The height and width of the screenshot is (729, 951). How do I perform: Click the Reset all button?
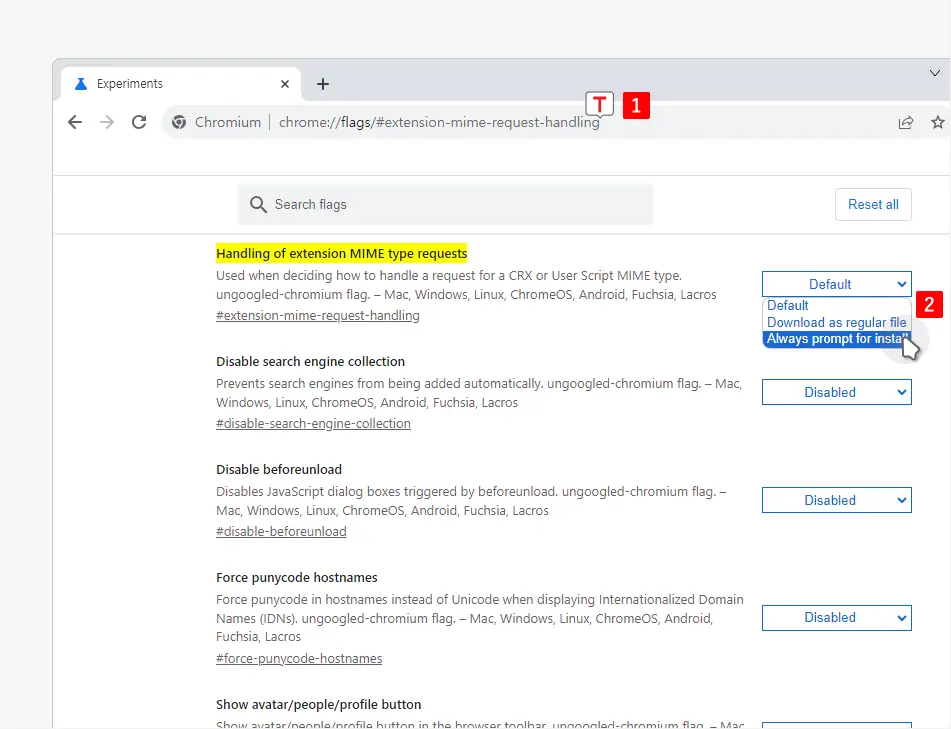tap(873, 204)
